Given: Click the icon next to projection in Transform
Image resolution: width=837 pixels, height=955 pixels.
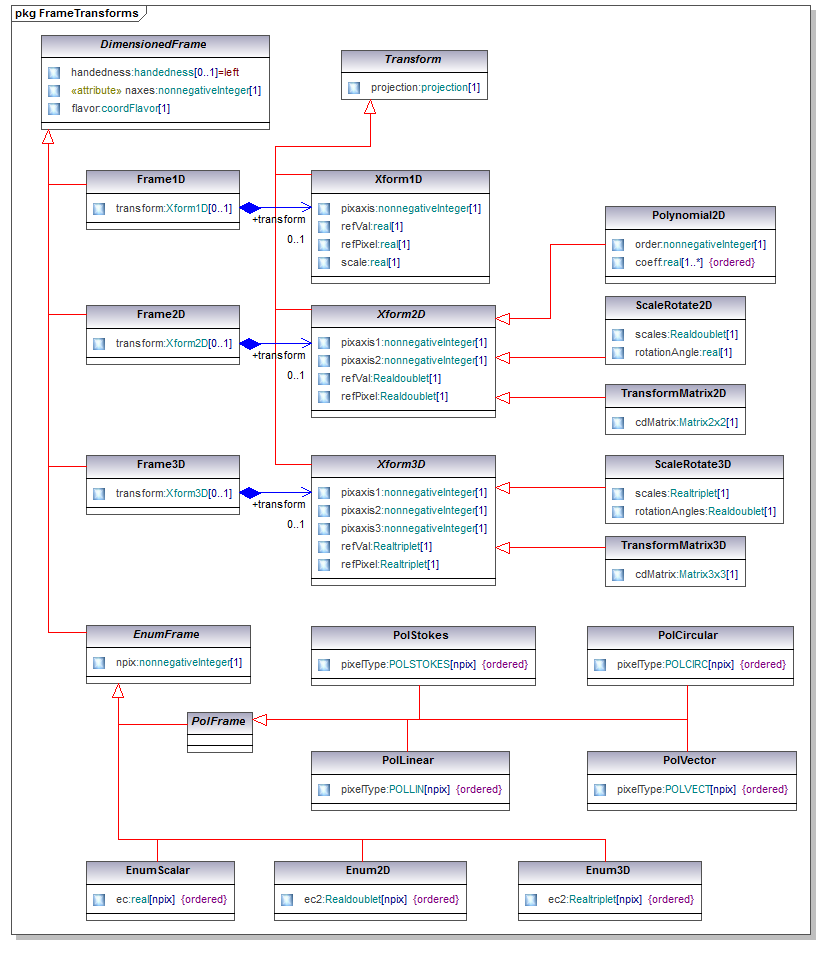Looking at the screenshot, I should click(x=354, y=88).
